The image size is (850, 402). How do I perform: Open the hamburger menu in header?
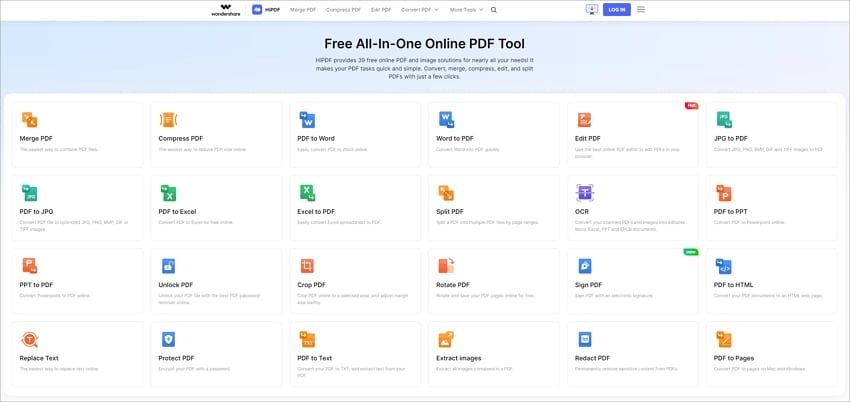click(x=641, y=9)
